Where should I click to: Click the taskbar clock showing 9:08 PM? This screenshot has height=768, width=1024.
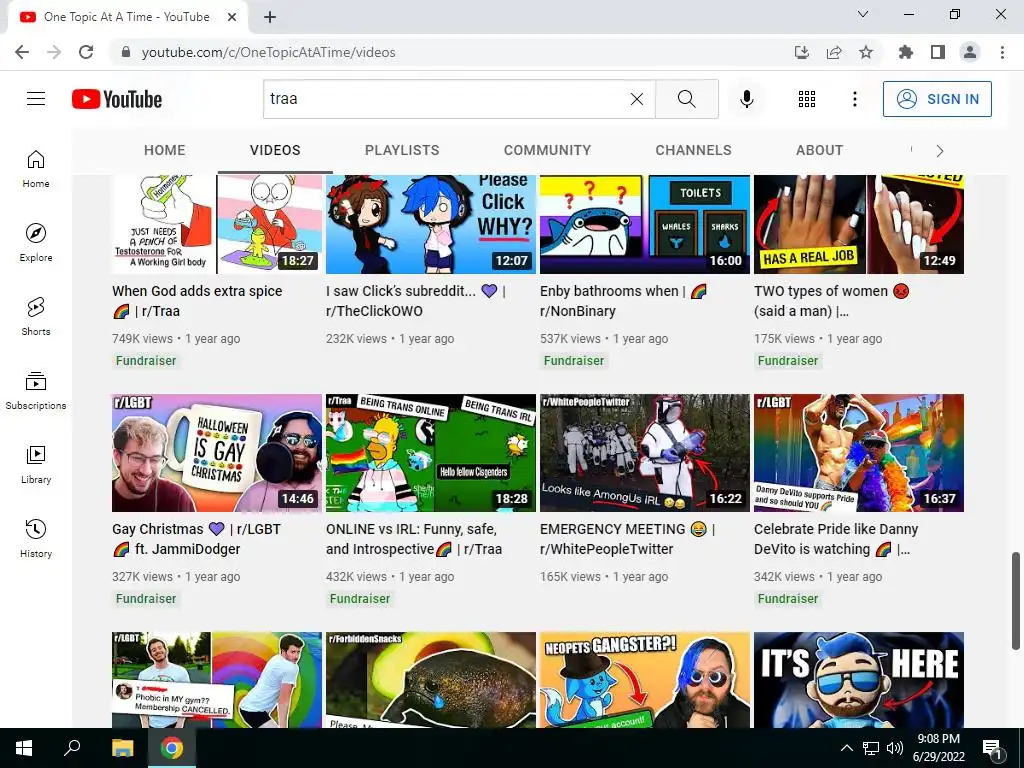coord(938,748)
